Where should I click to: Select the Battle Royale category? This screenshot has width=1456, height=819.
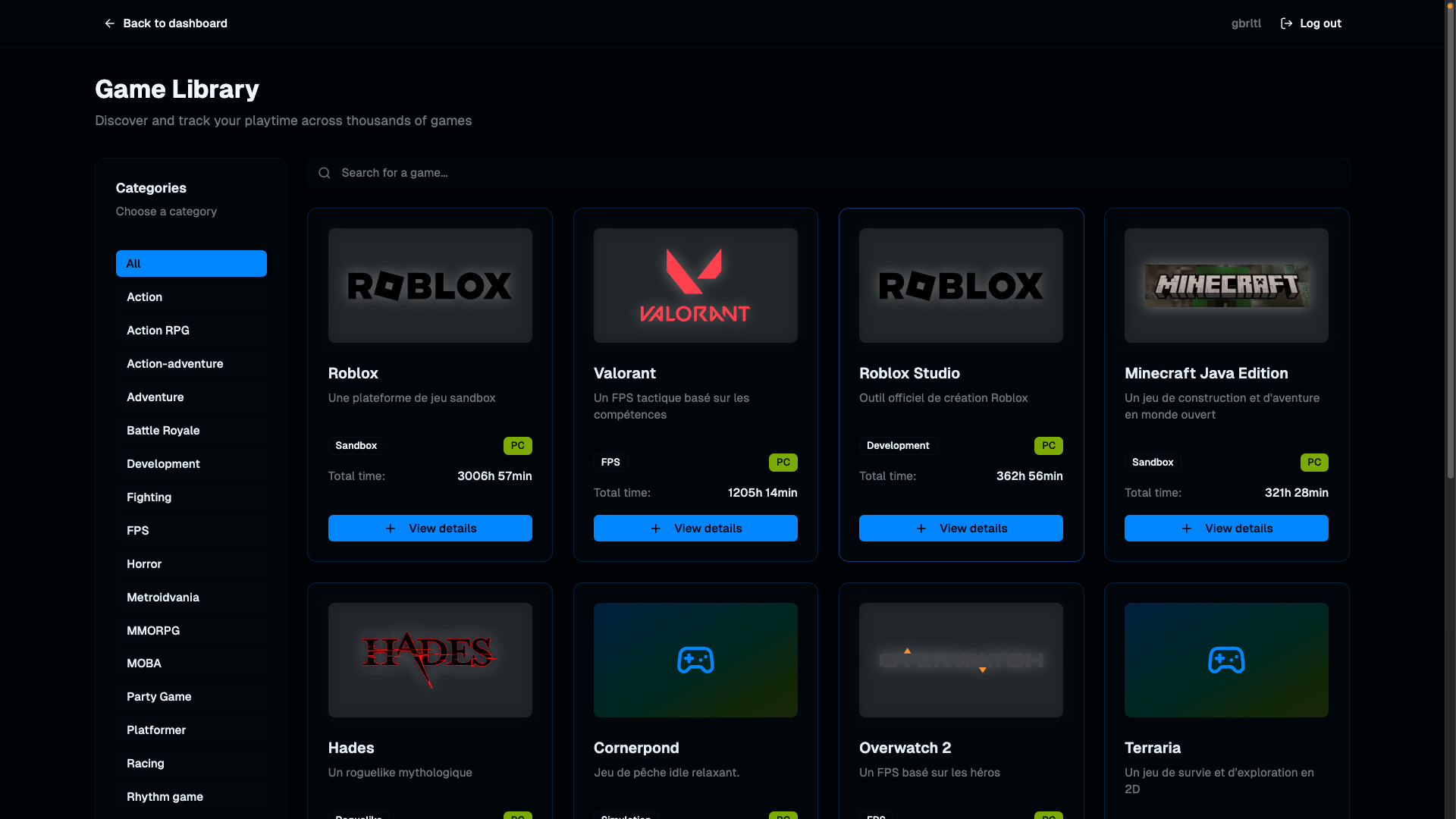190,430
